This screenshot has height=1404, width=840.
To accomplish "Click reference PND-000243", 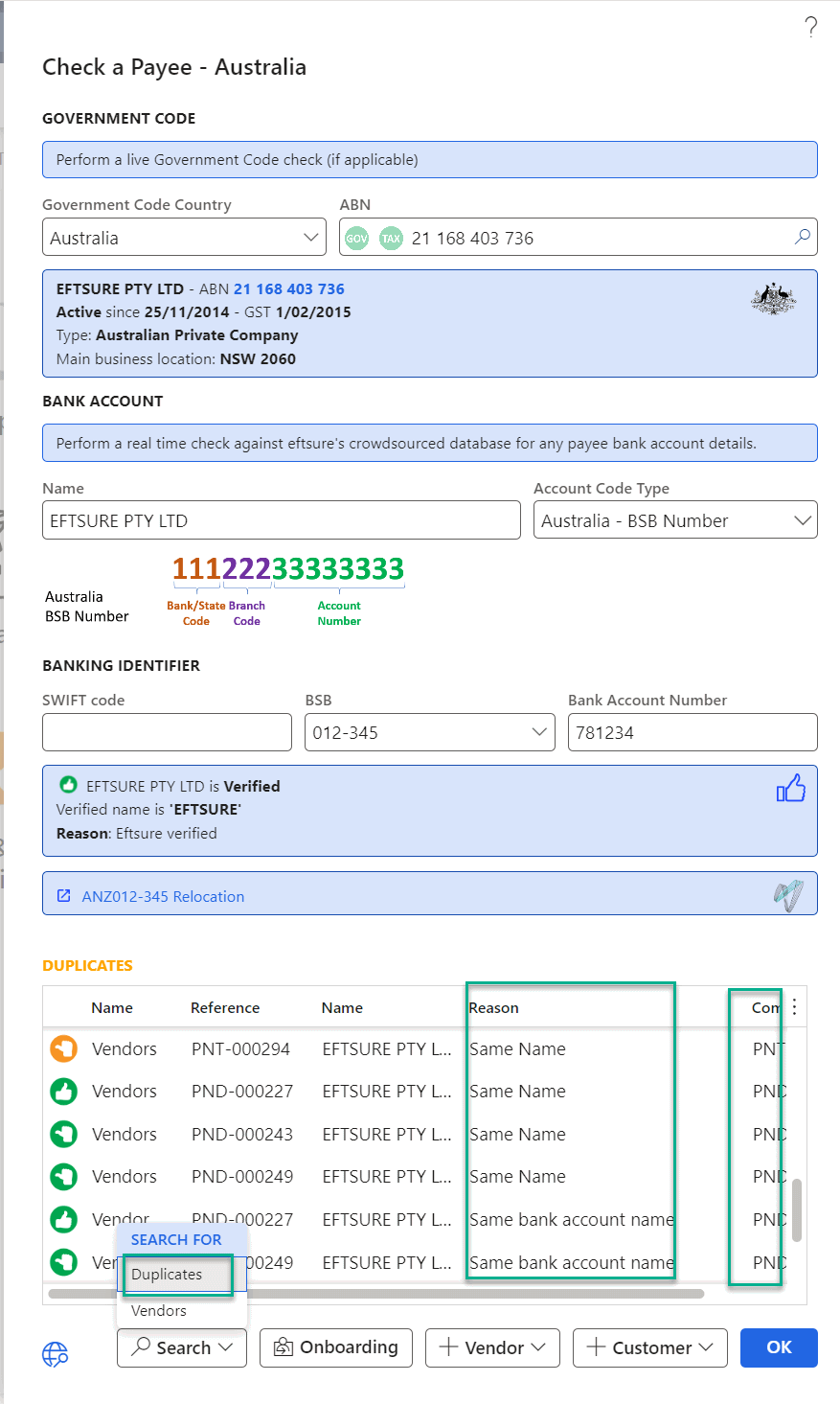I will 241,1134.
